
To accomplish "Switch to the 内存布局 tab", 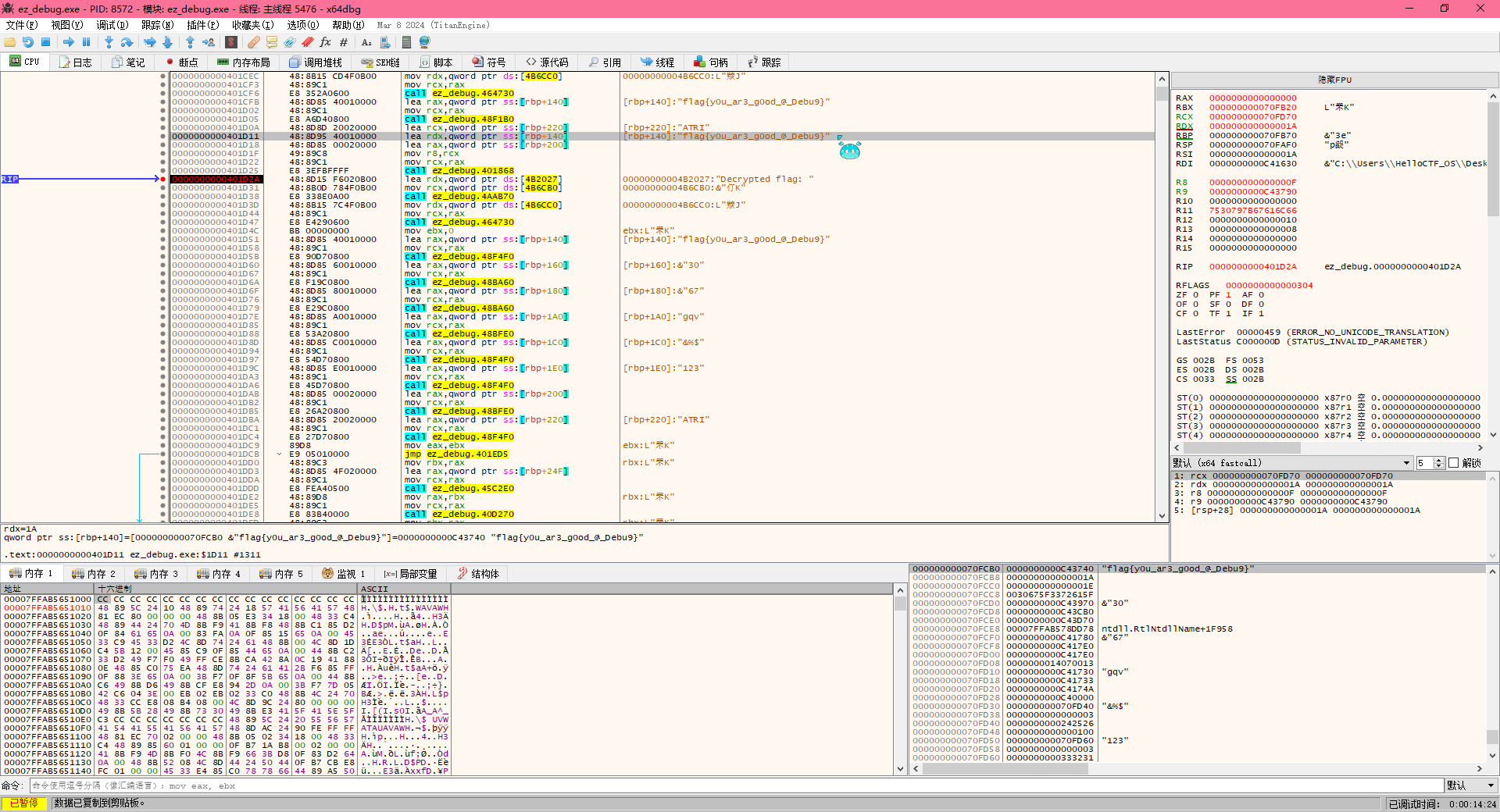I will pos(244,62).
